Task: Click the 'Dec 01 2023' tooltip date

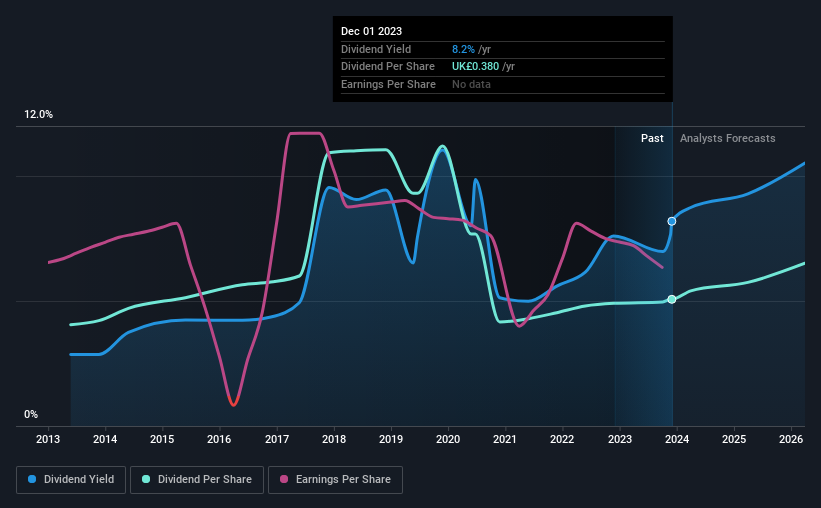Action: pos(371,31)
